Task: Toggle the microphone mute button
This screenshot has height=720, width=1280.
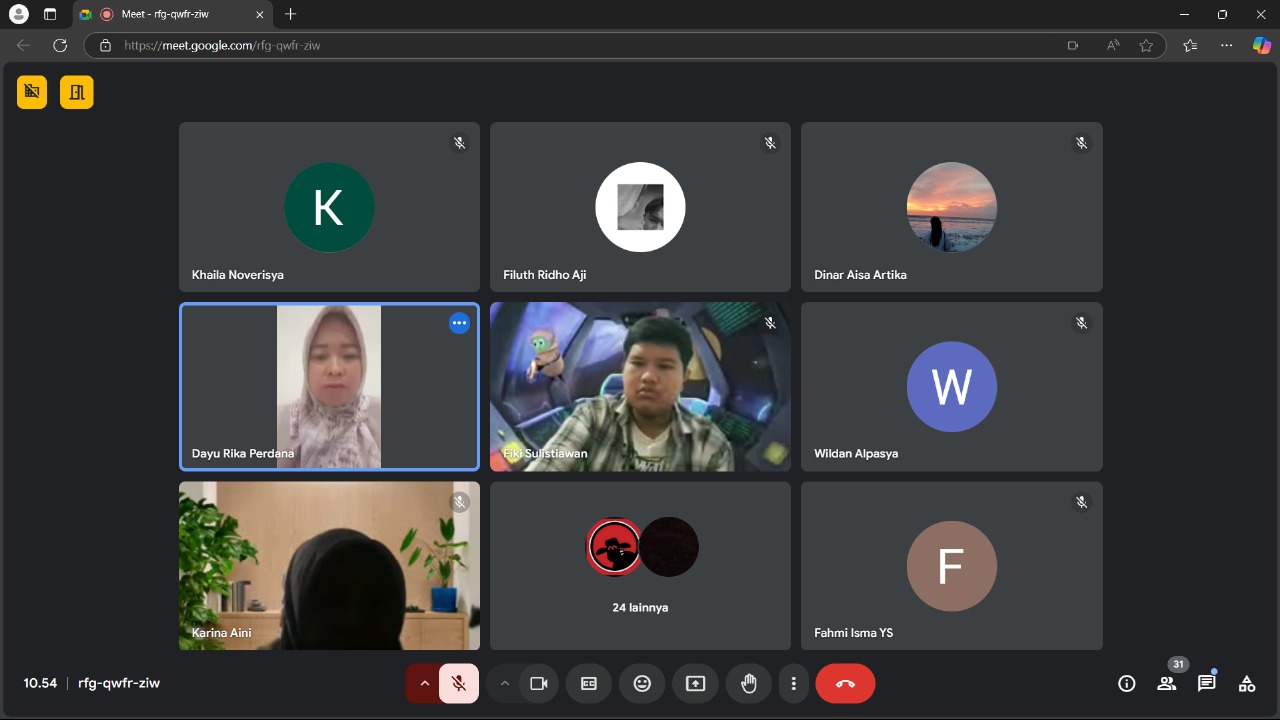Action: point(459,684)
